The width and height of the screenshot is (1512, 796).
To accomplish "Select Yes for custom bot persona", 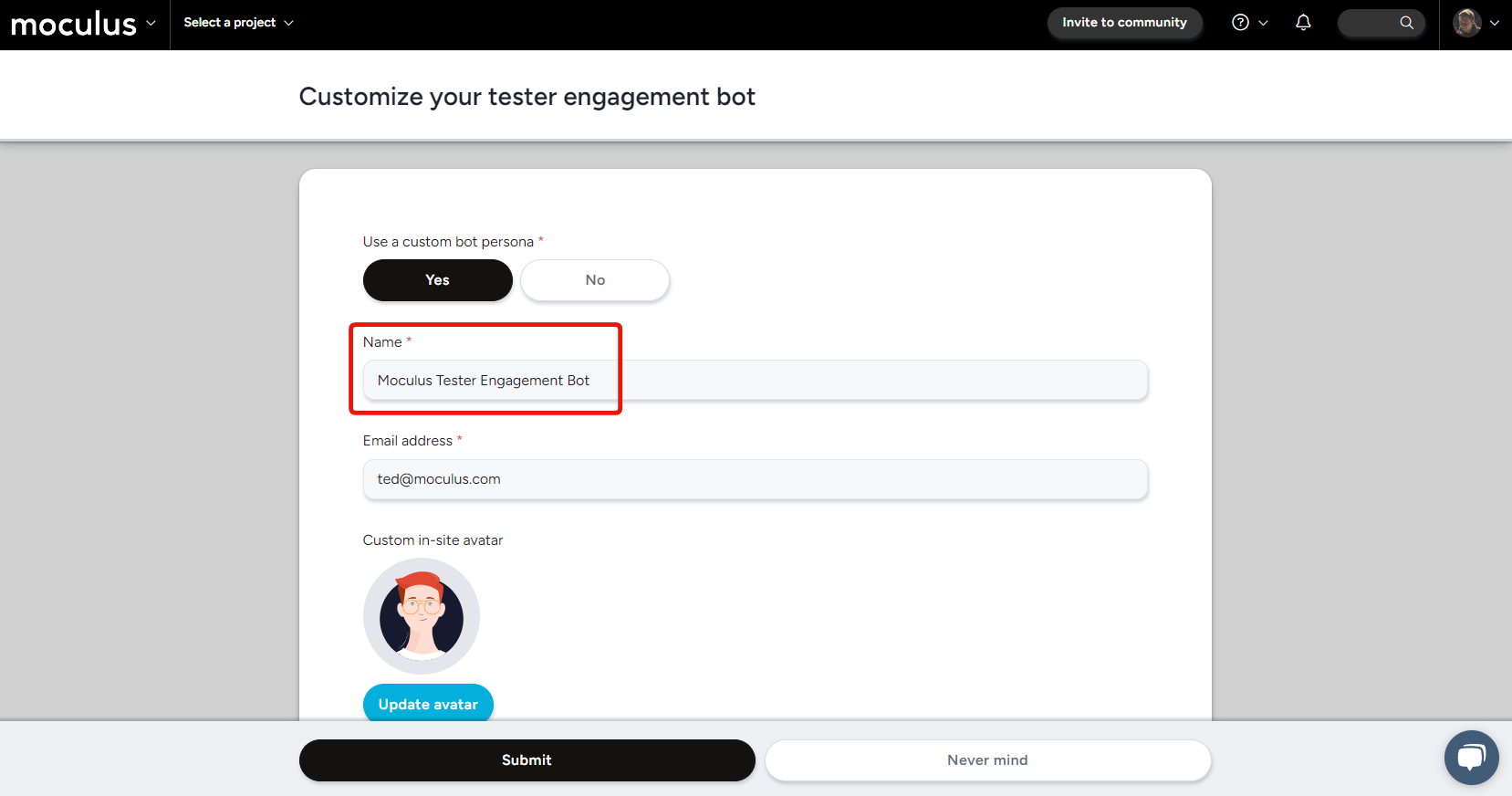I will coord(438,280).
